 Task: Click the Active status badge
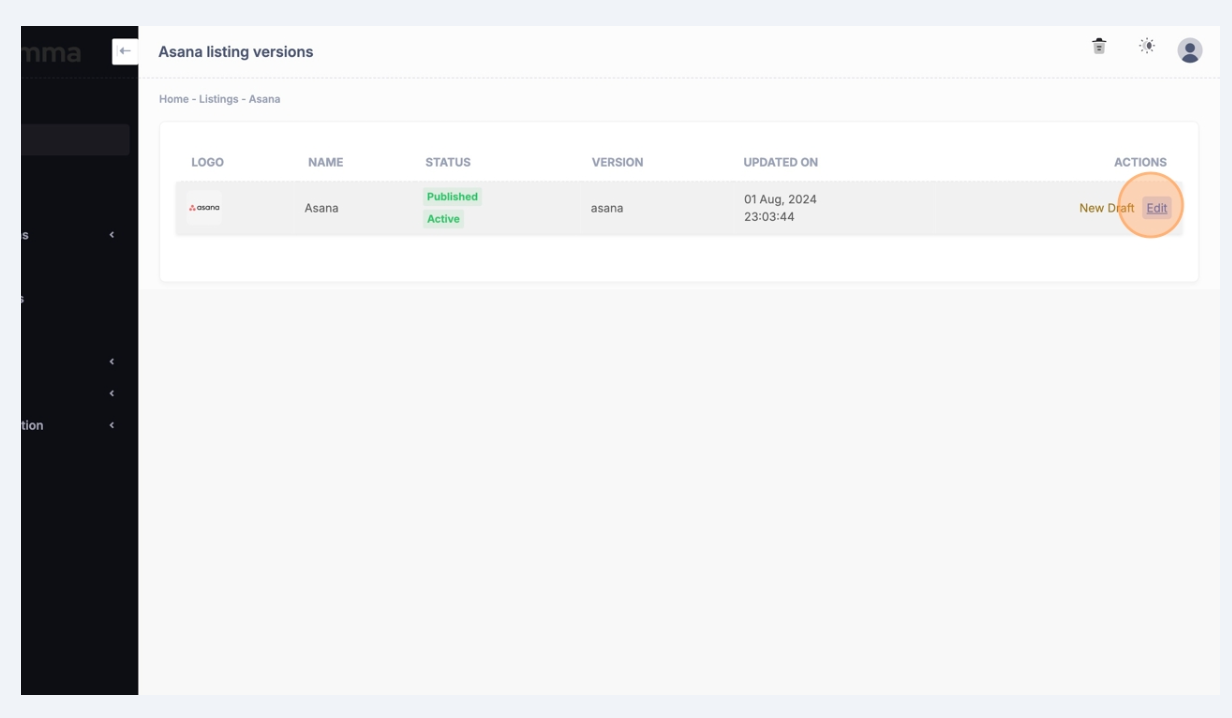pos(443,219)
